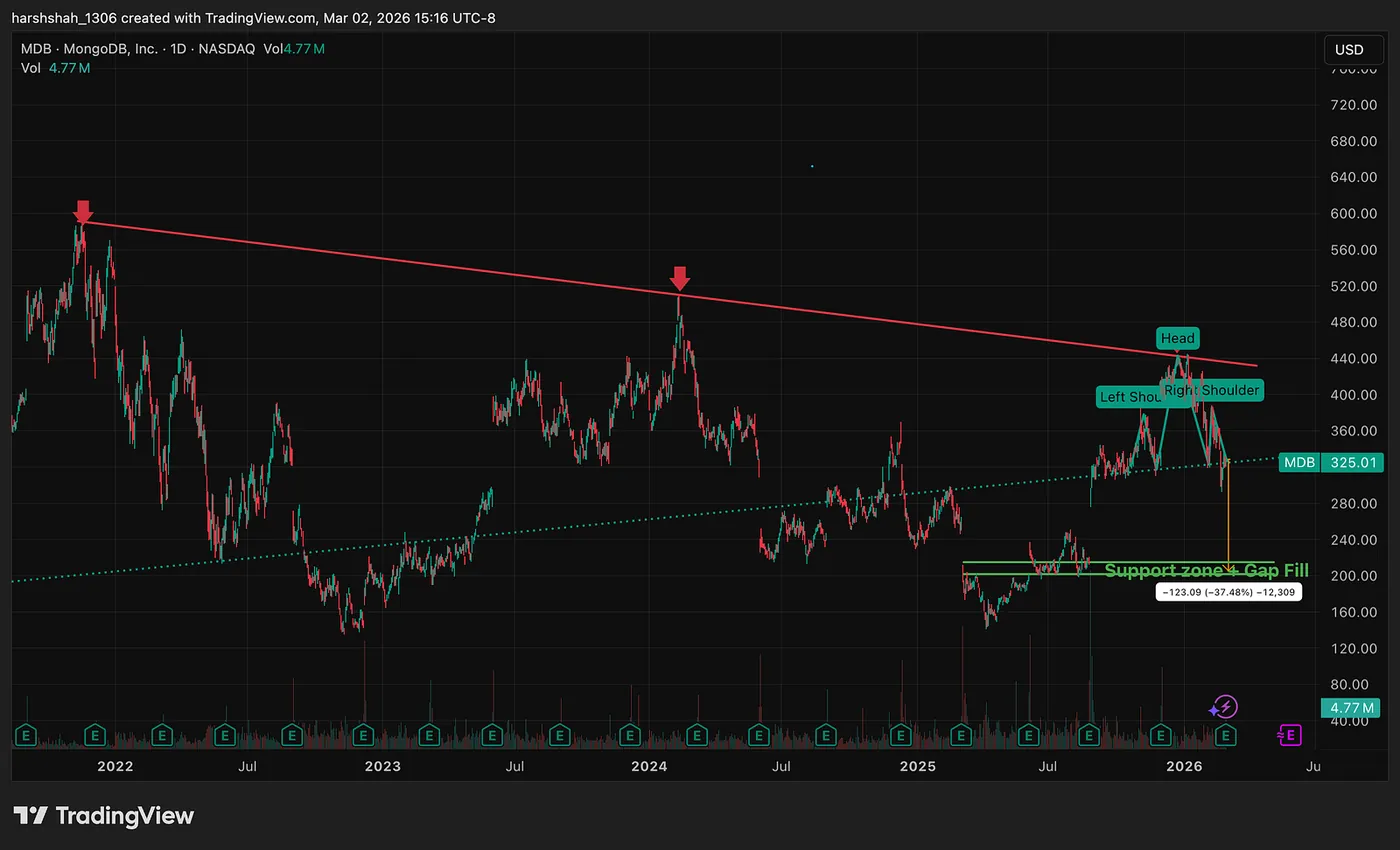Click the 440.00 price axis label

1355,358
